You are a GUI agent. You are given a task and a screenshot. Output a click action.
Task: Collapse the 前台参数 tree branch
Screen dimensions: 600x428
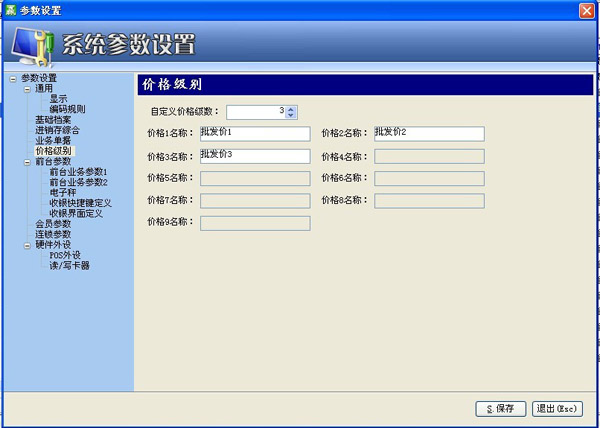[x=27, y=161]
